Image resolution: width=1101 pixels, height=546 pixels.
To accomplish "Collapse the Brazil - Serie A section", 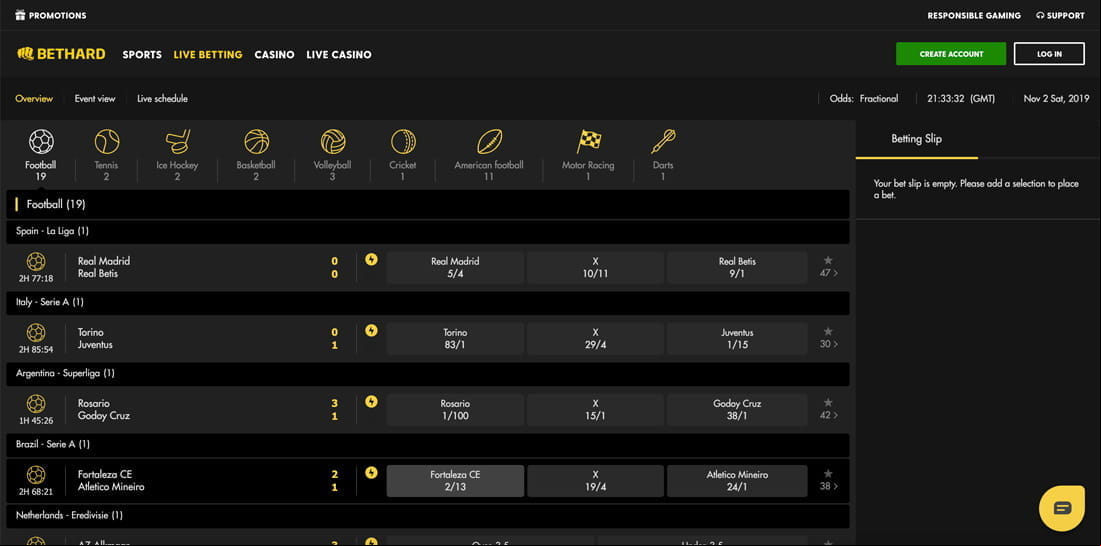I will pyautogui.click(x=428, y=444).
